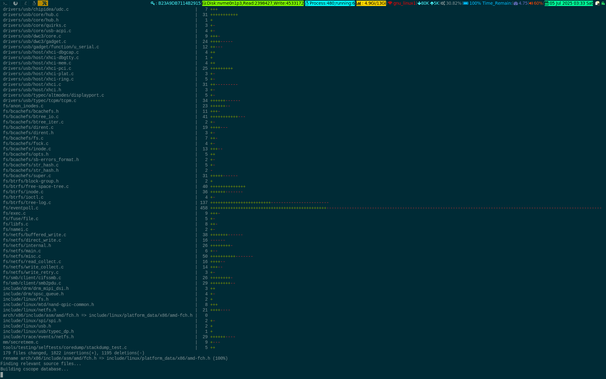Click the CPU 30.82% usage indicator
The height and width of the screenshot is (379, 606).
tap(451, 3)
